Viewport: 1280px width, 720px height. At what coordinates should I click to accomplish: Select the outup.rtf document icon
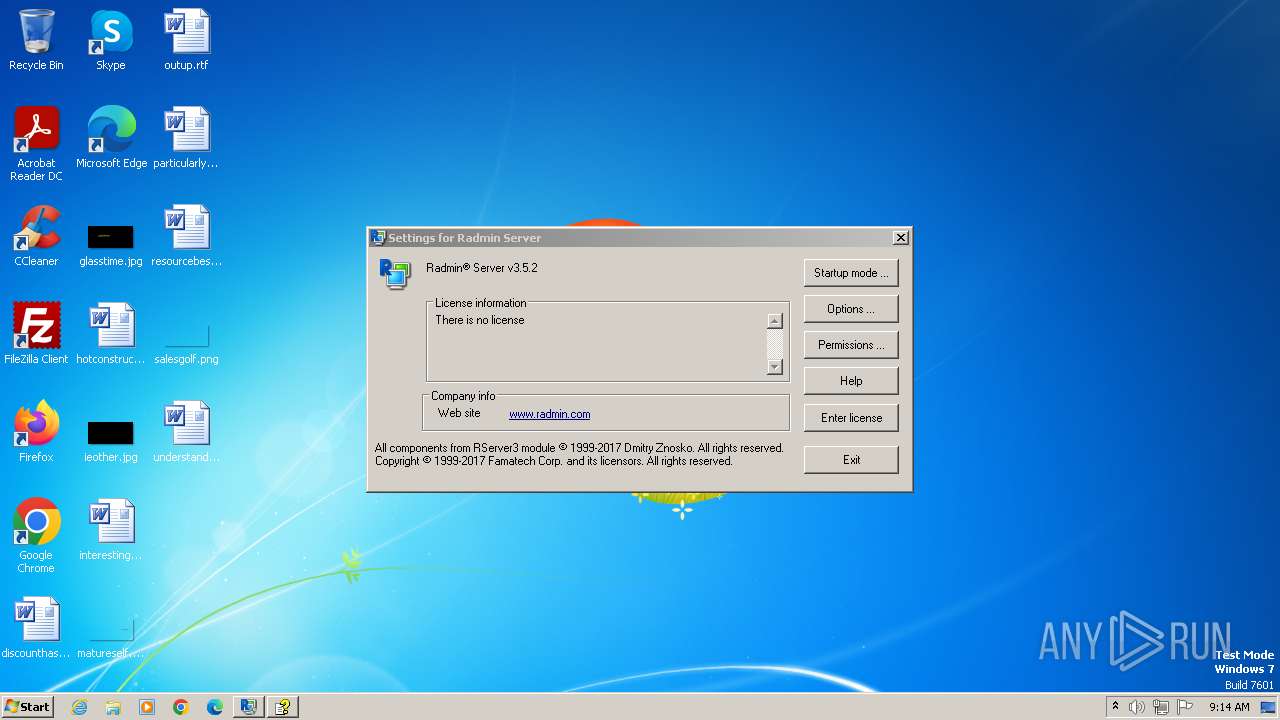click(x=186, y=40)
